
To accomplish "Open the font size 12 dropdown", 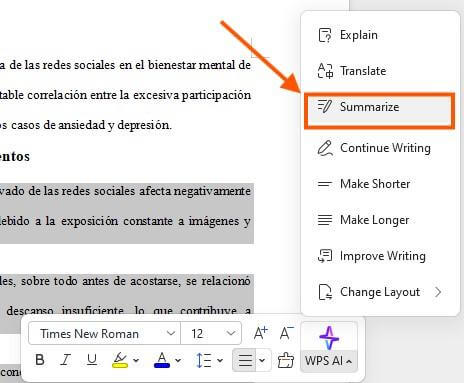I will coord(231,333).
